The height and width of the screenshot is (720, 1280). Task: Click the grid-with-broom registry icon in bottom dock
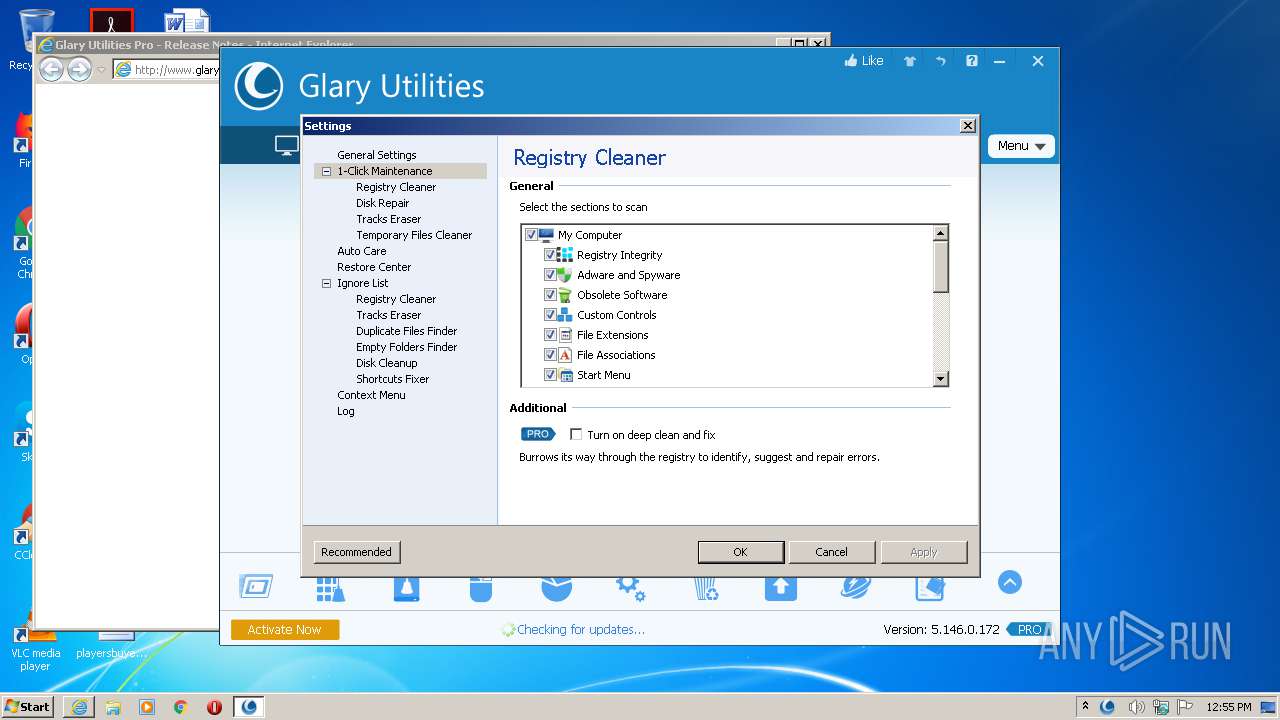pos(330,589)
